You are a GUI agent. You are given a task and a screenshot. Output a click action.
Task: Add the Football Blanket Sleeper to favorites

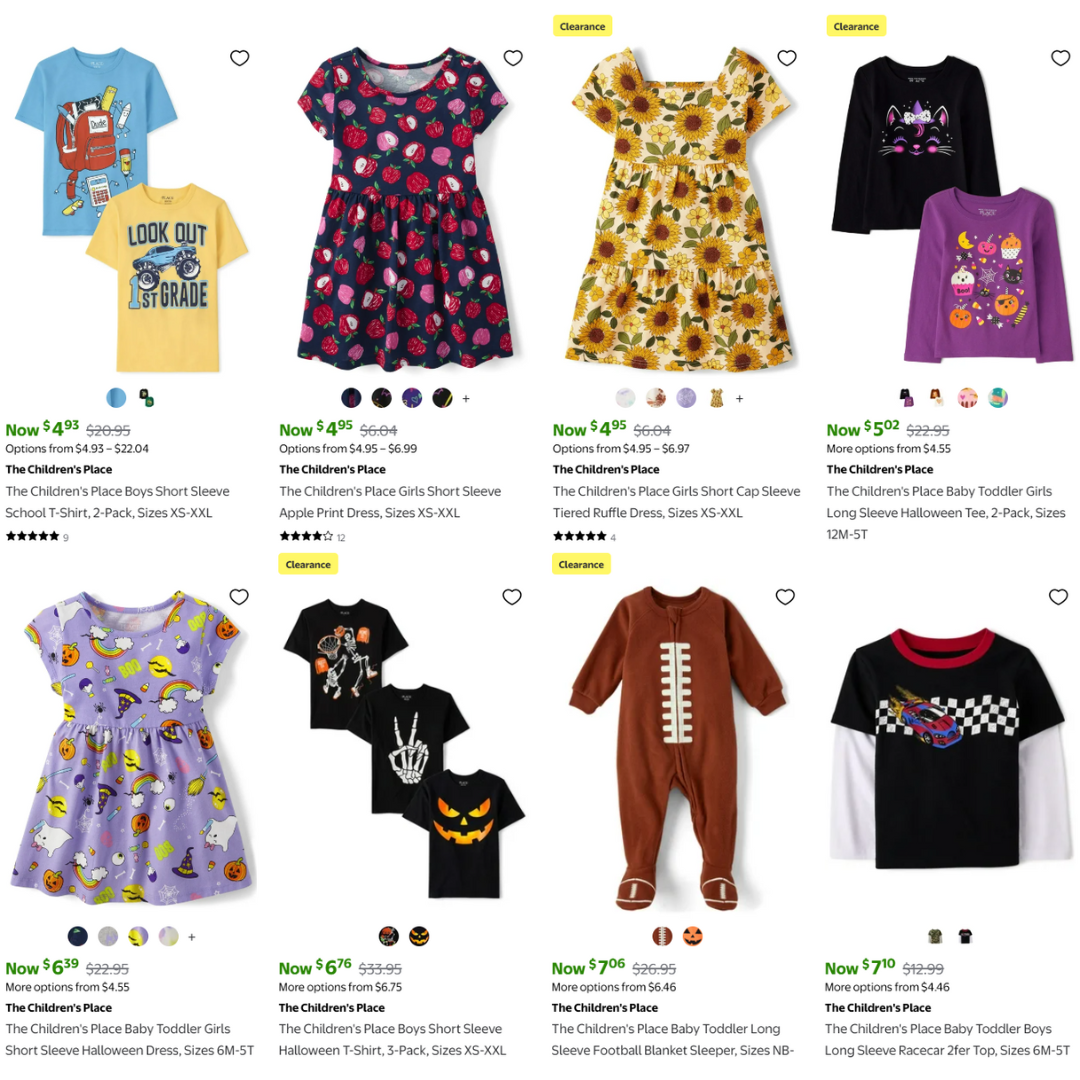pos(785,596)
